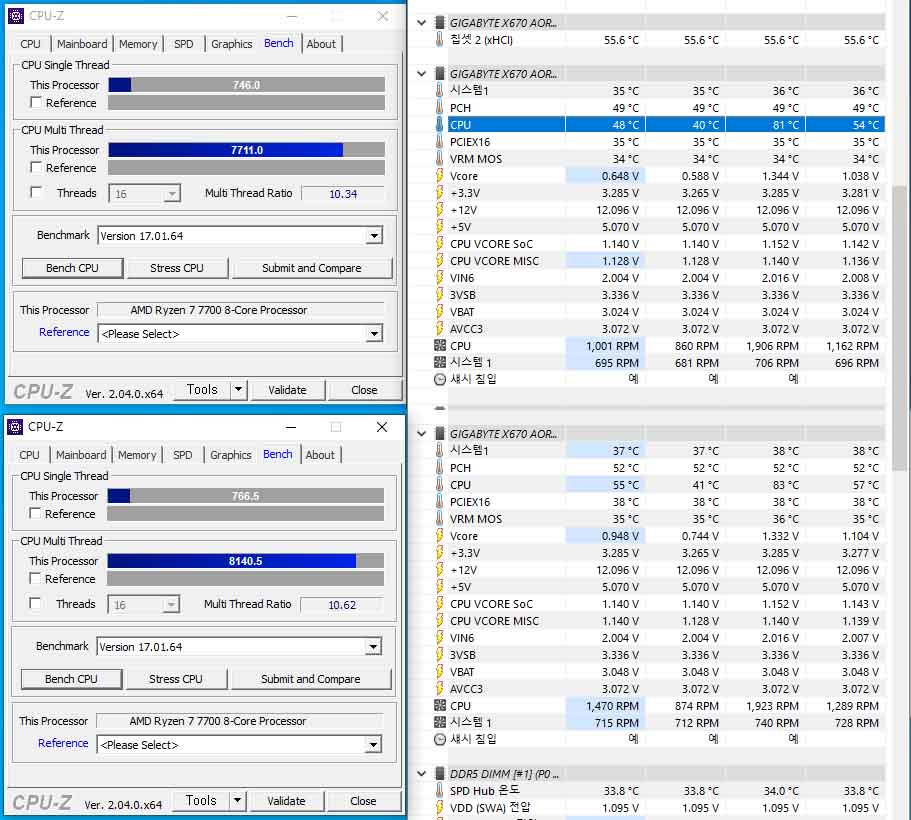
Task: Open Reference processor dropdown in upper CPU-Z
Action: (374, 334)
